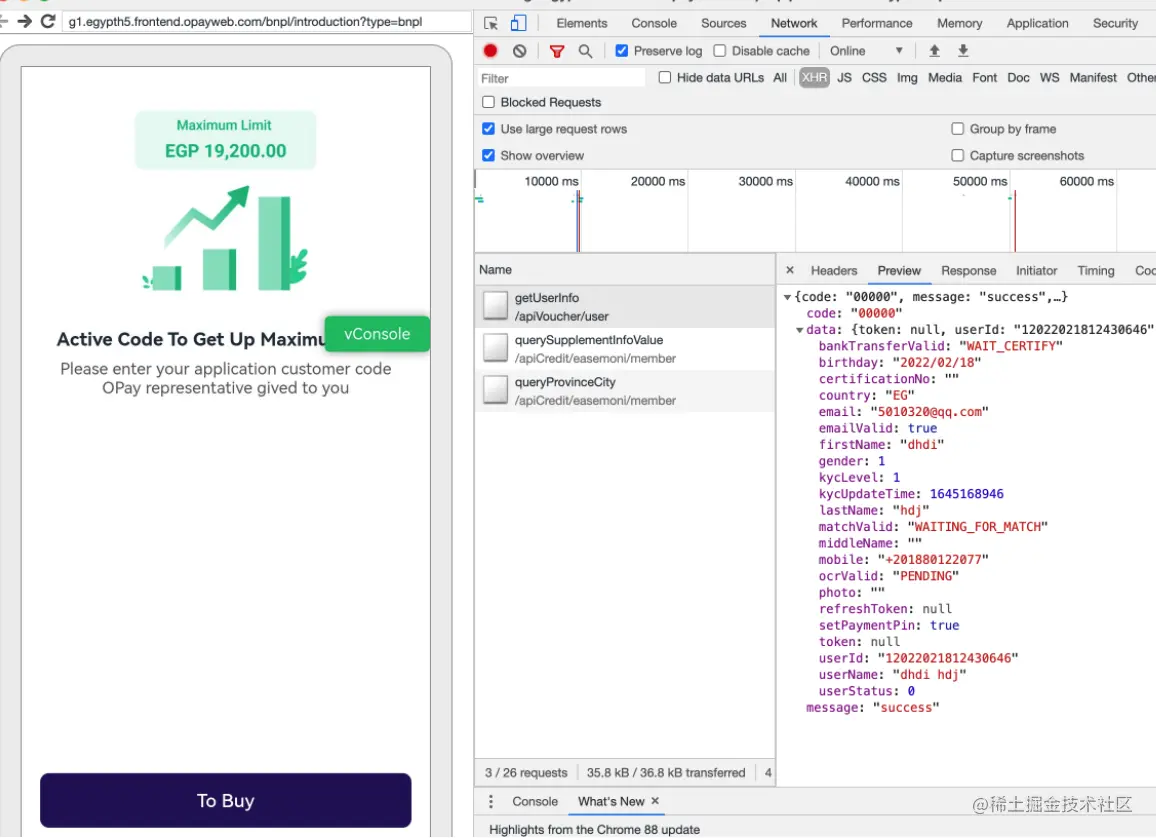Open the Console panel tab
This screenshot has width=1156, height=838.
click(654, 23)
